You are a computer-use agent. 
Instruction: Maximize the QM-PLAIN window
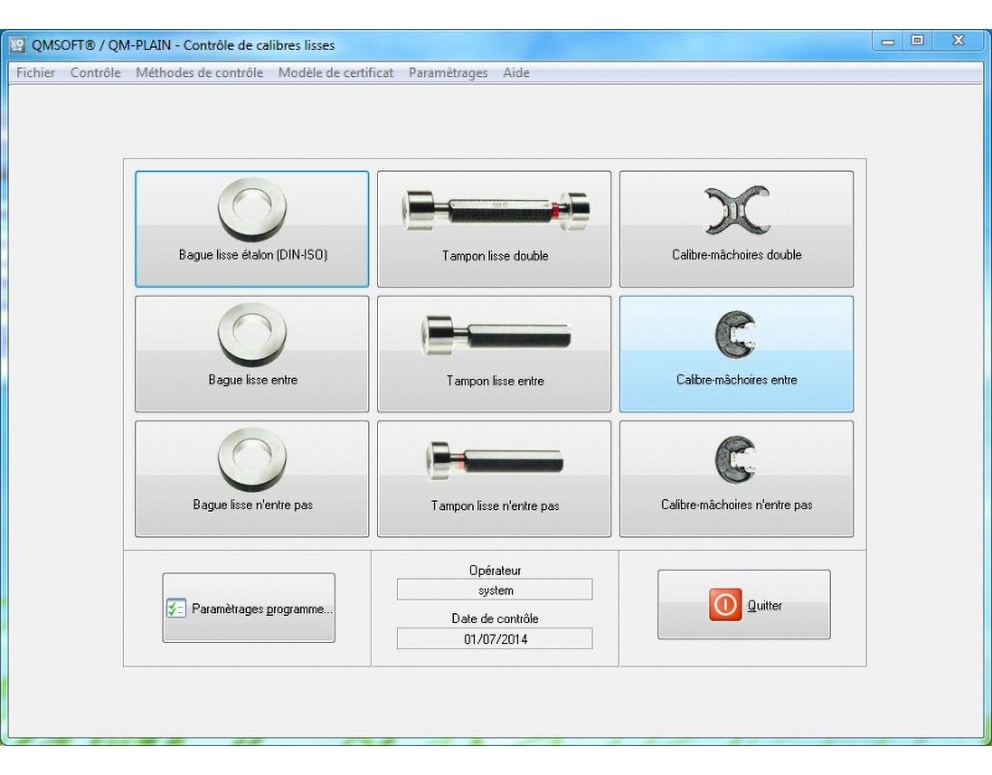(917, 41)
